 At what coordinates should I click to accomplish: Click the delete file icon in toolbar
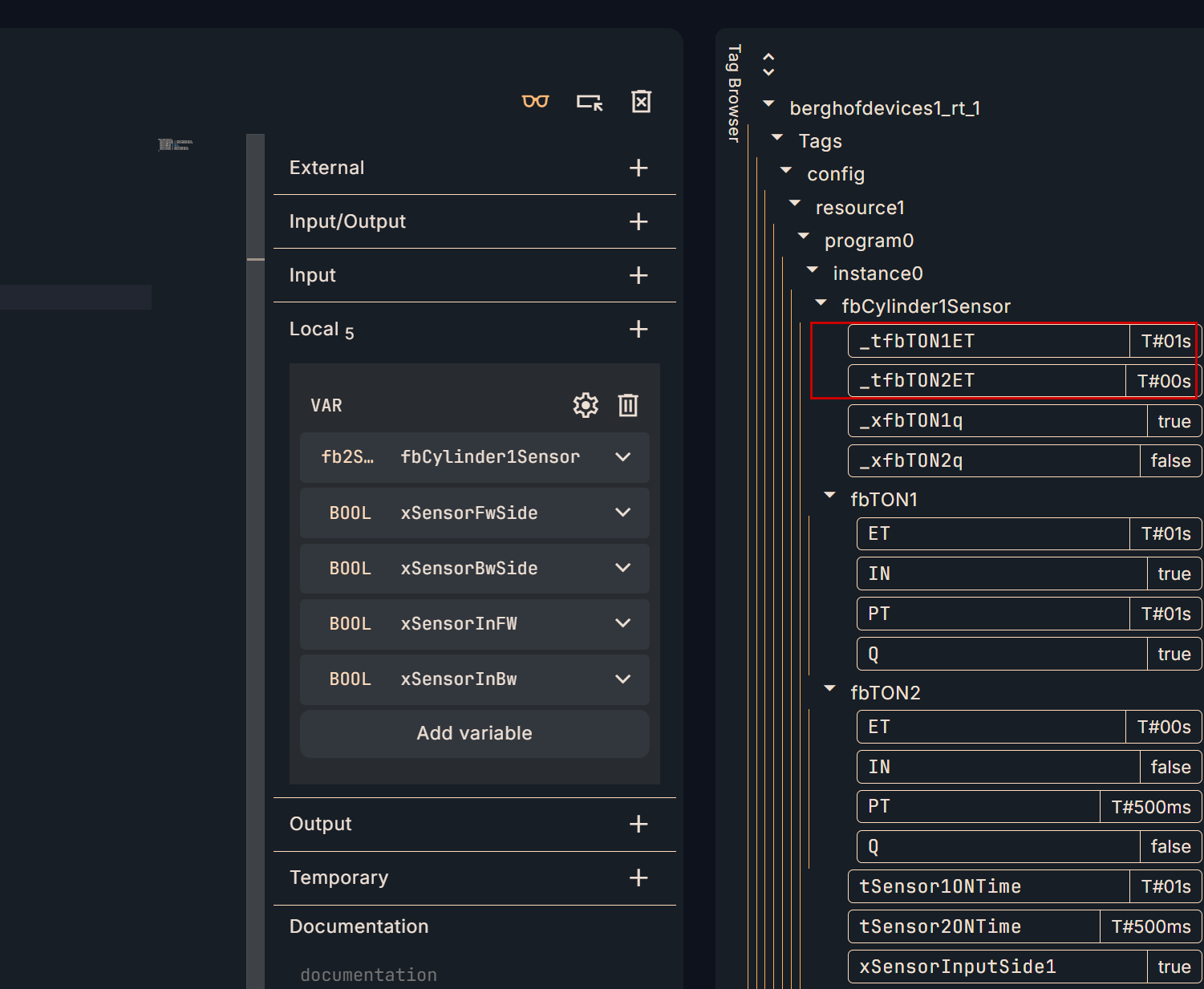pyautogui.click(x=641, y=102)
